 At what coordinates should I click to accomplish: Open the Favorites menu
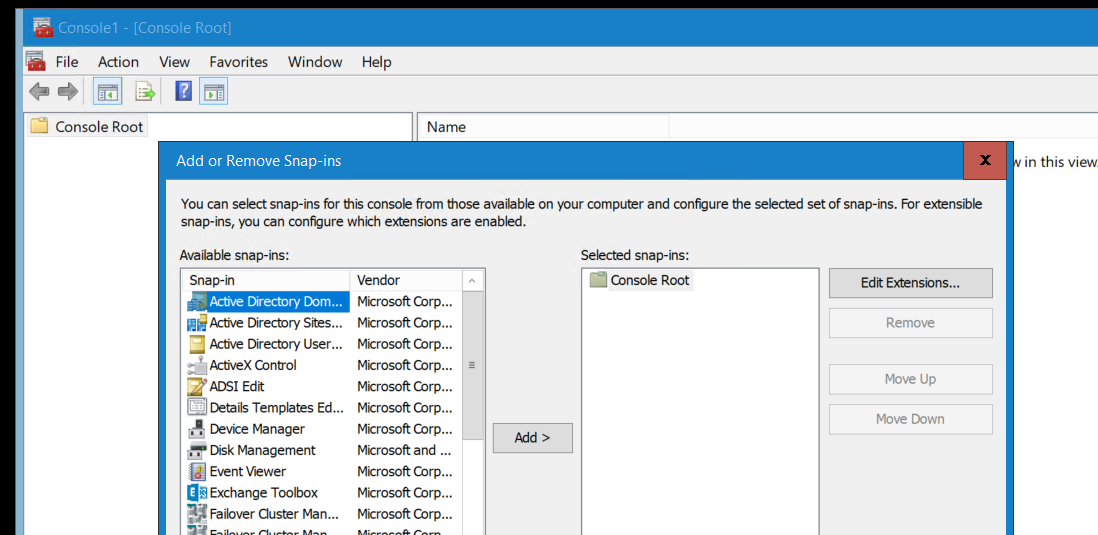click(238, 62)
